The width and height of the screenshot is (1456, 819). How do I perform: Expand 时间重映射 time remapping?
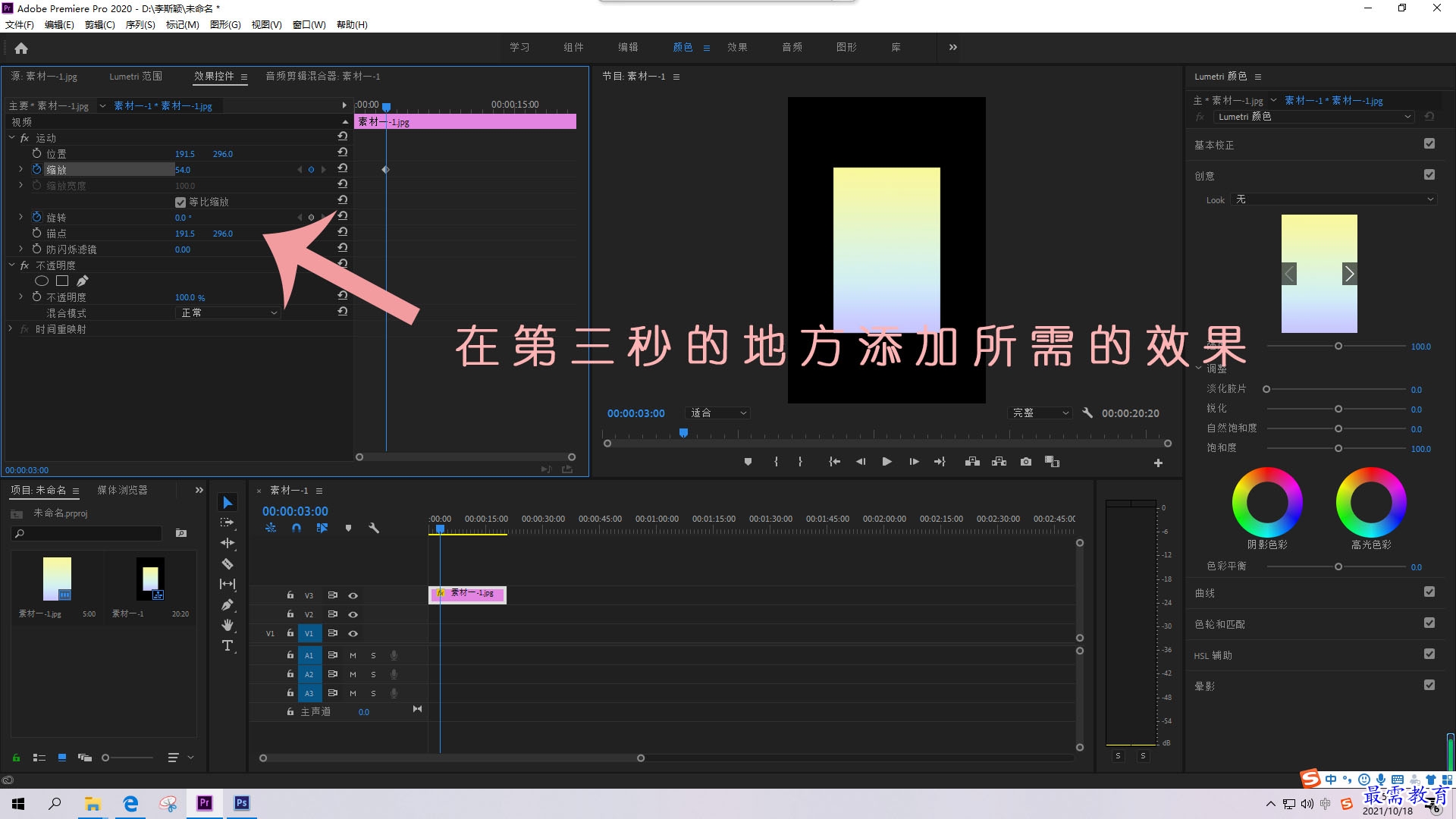(x=11, y=329)
